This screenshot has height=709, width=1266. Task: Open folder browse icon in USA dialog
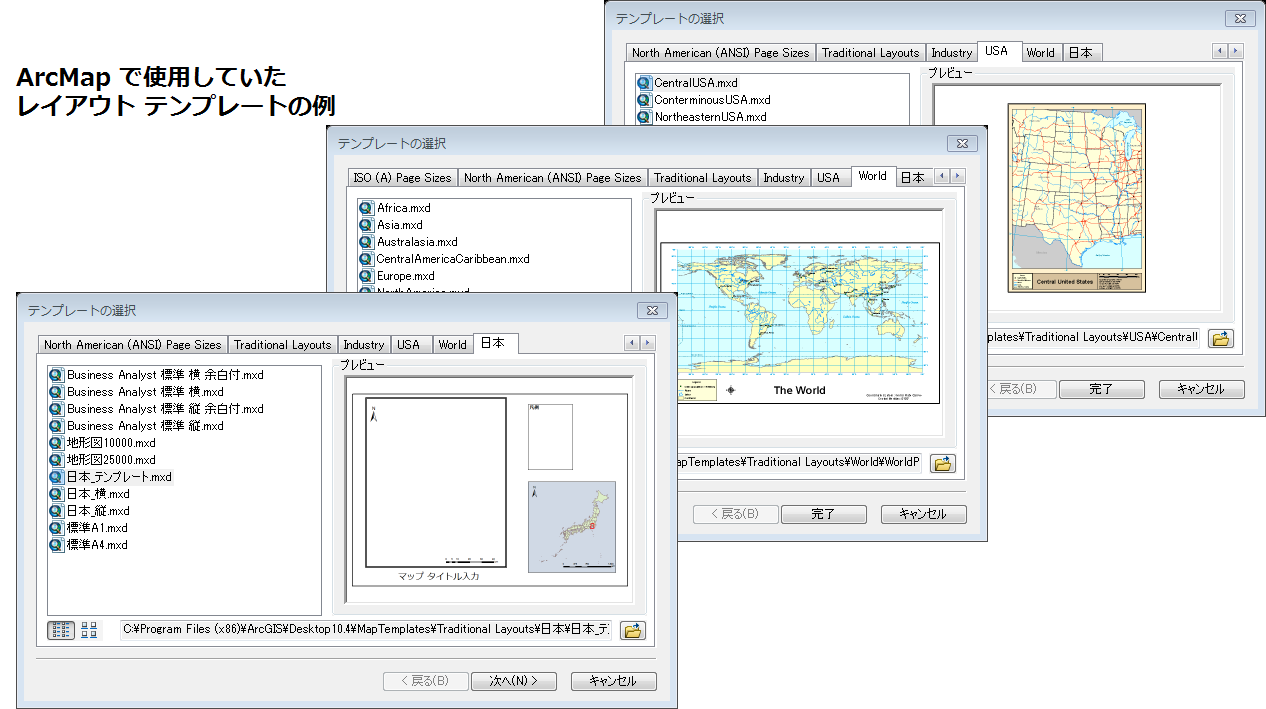point(1220,338)
